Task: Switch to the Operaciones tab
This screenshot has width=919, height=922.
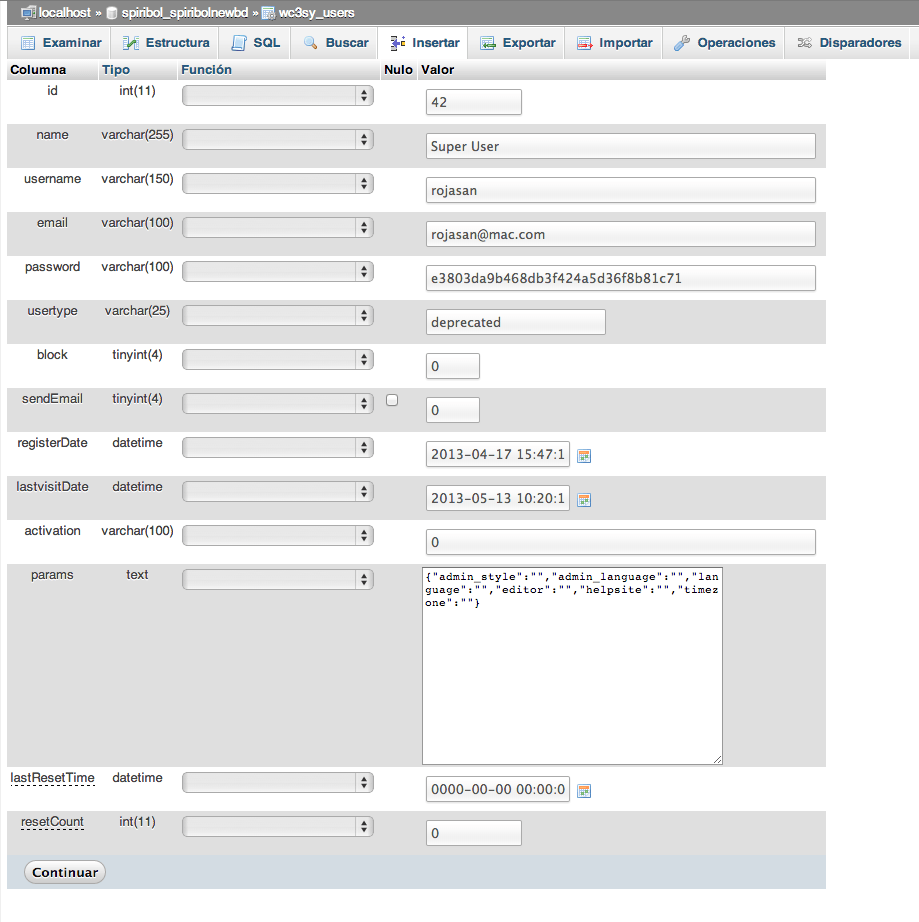Action: tap(724, 43)
